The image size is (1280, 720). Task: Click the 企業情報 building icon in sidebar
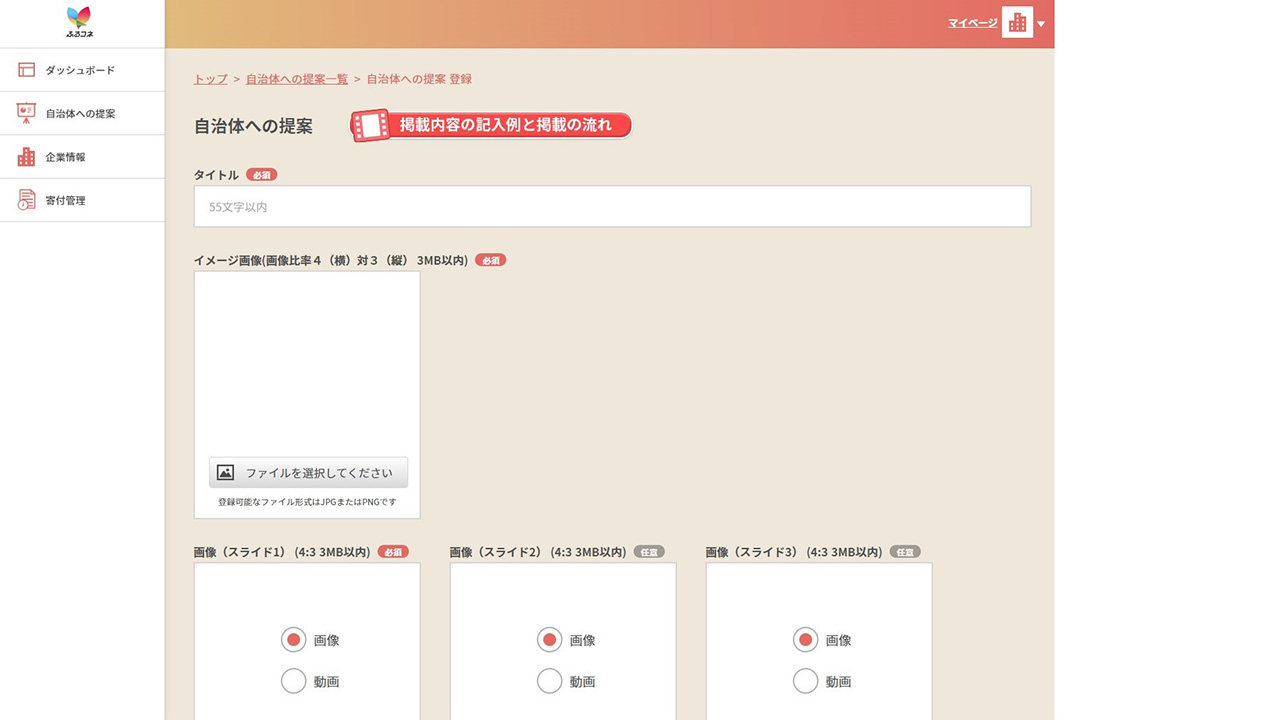27,157
